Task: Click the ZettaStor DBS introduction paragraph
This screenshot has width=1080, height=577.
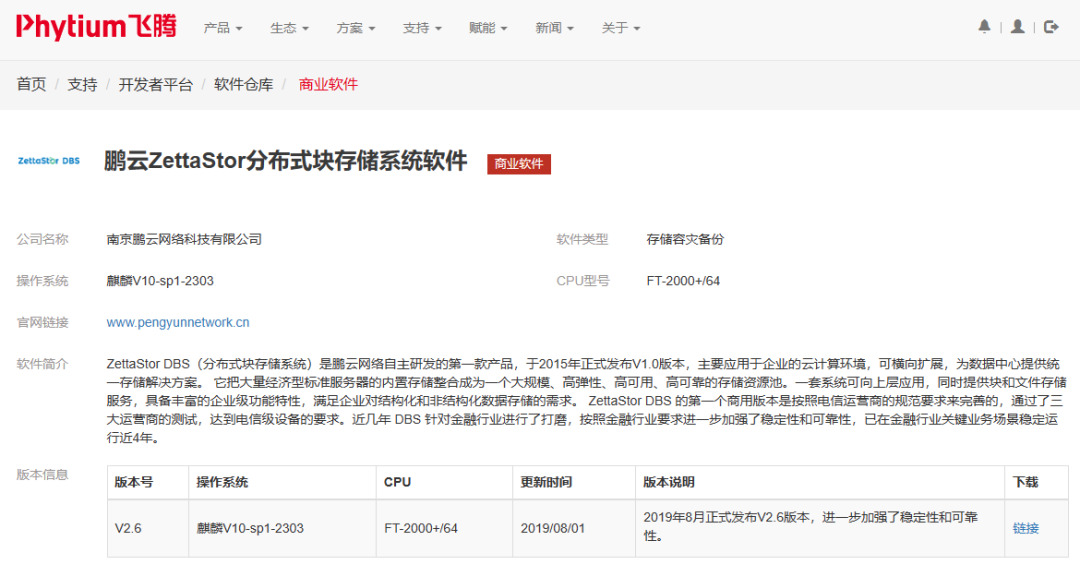Action: 586,401
